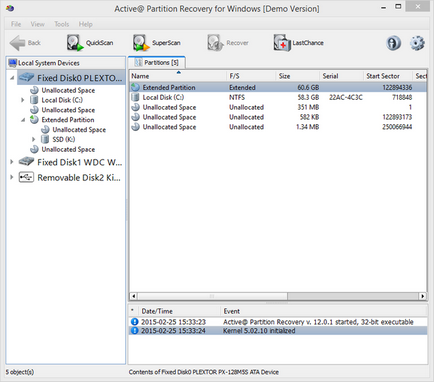Click horizontal scrollbar left arrow
Image resolution: width=434 pixels, height=382 pixels.
(134, 296)
